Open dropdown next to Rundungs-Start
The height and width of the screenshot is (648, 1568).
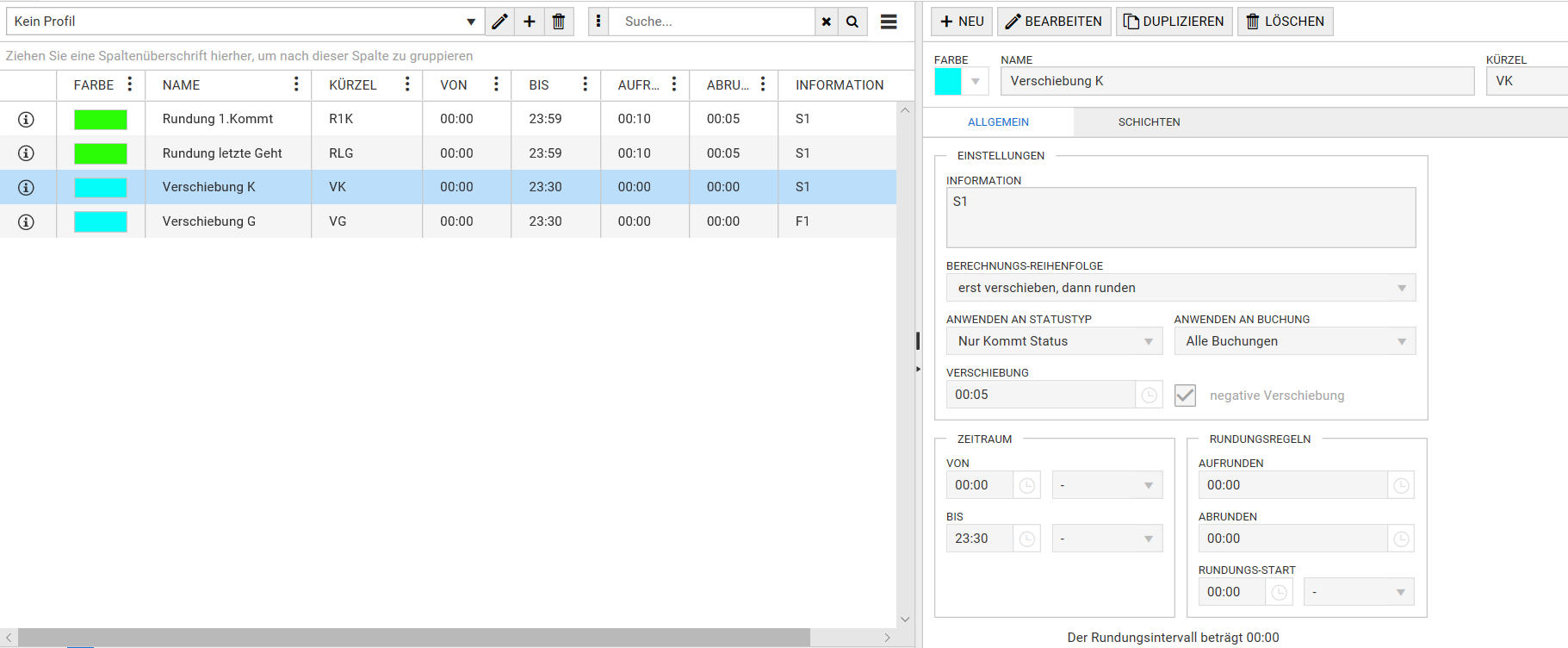coord(1359,592)
